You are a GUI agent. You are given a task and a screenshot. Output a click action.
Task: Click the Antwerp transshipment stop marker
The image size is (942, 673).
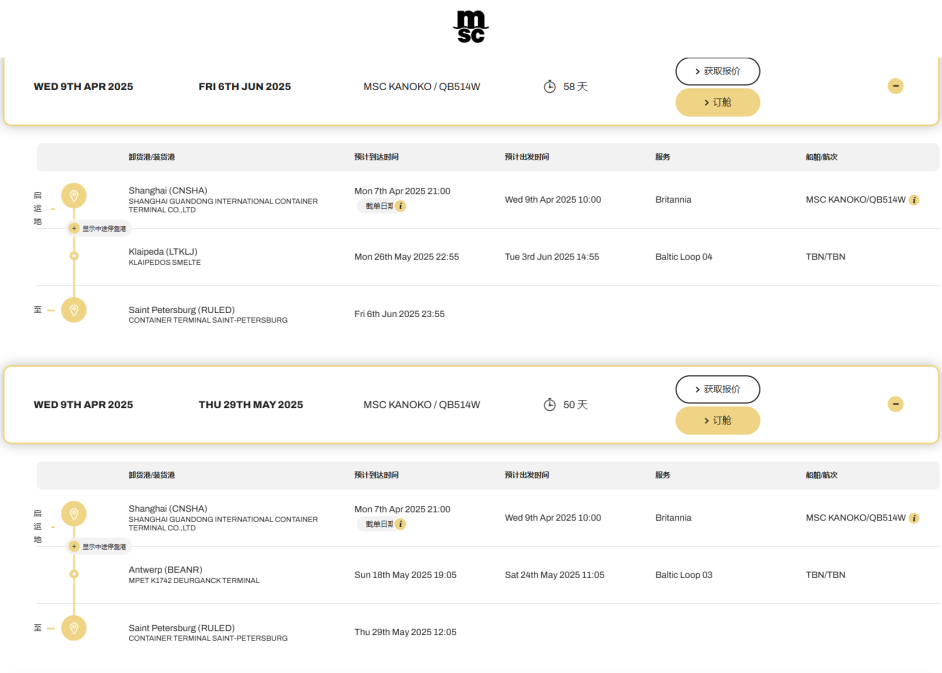(x=73, y=574)
